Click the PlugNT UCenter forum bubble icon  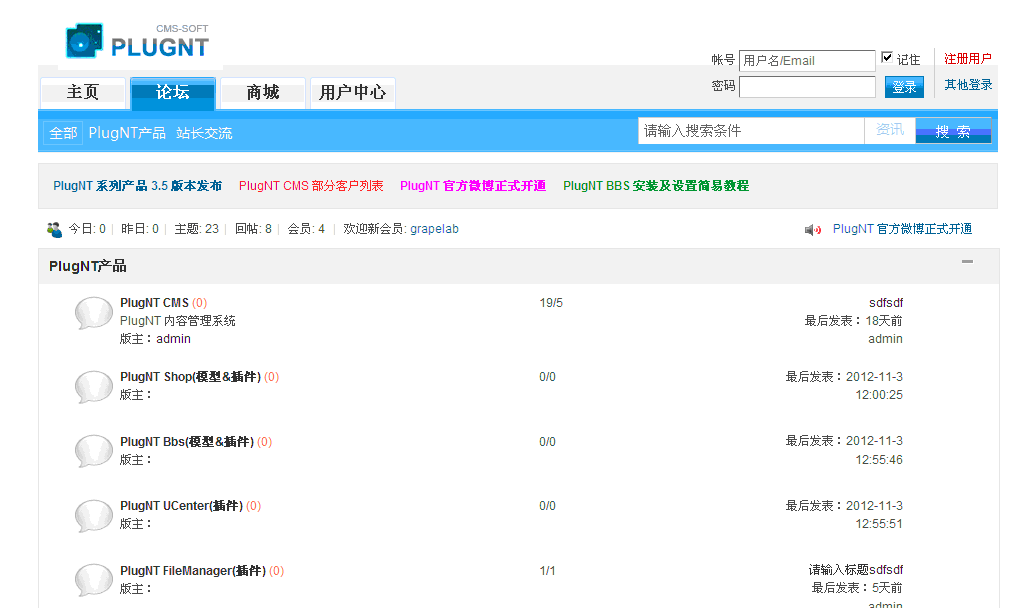tap(92, 516)
